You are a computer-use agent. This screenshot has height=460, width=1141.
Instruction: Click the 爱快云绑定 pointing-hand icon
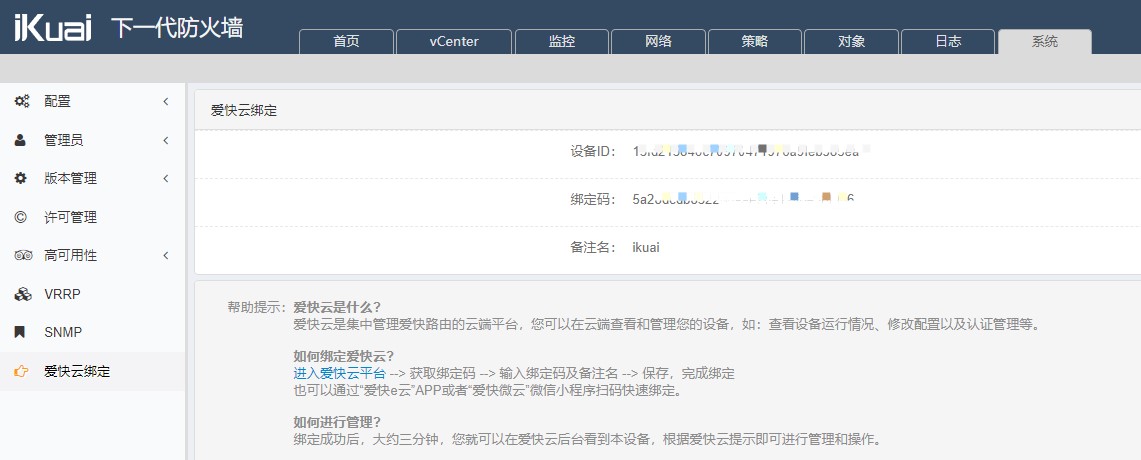click(x=21, y=371)
